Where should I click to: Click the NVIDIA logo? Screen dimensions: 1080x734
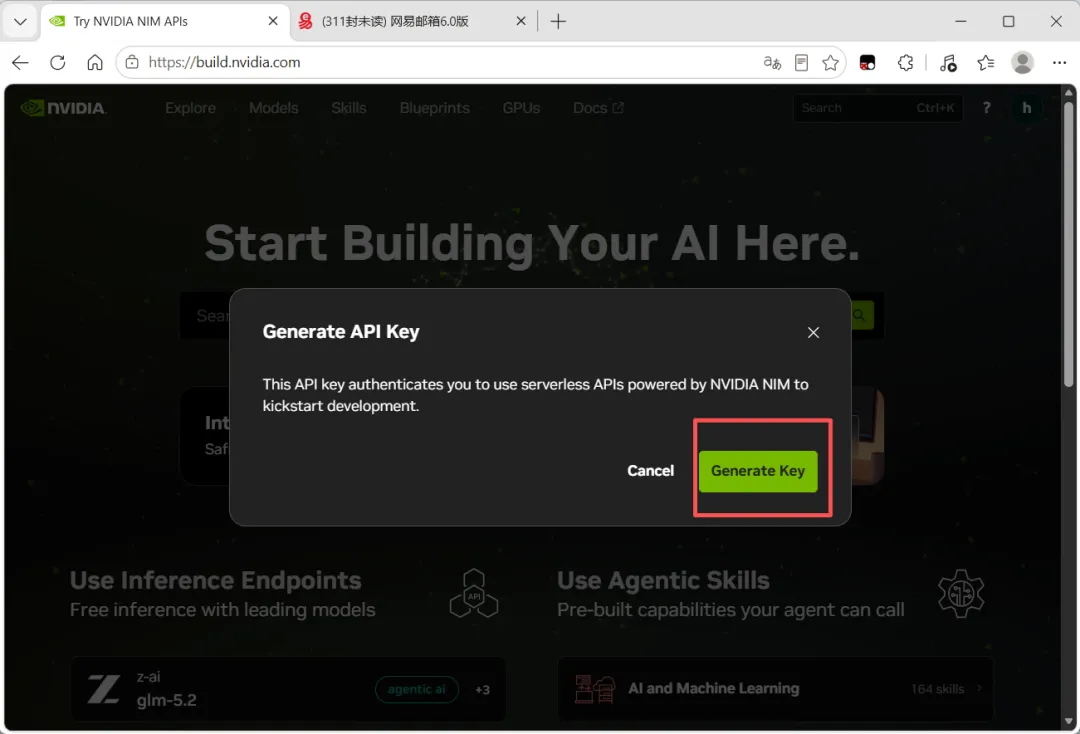coord(63,108)
